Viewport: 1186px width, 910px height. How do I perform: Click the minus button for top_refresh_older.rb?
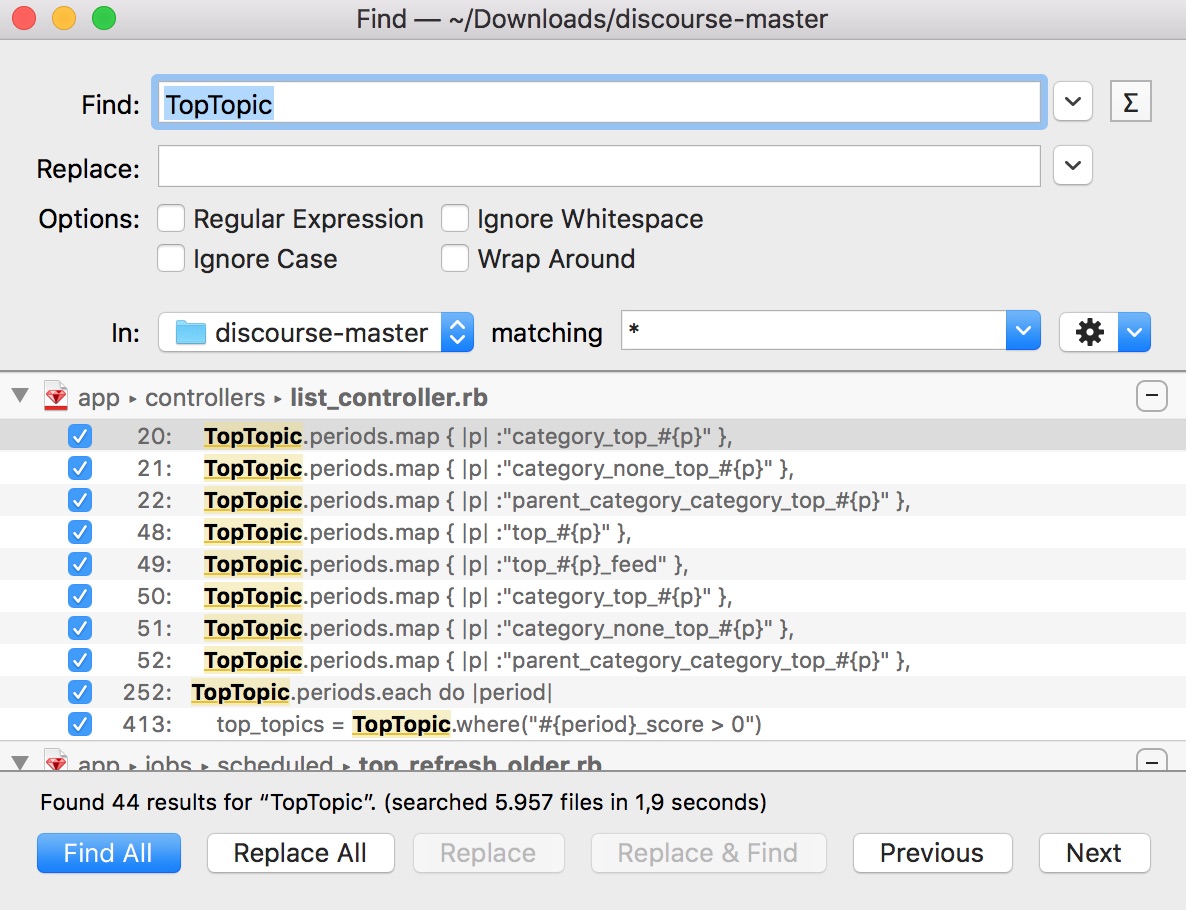pyautogui.click(x=1151, y=762)
